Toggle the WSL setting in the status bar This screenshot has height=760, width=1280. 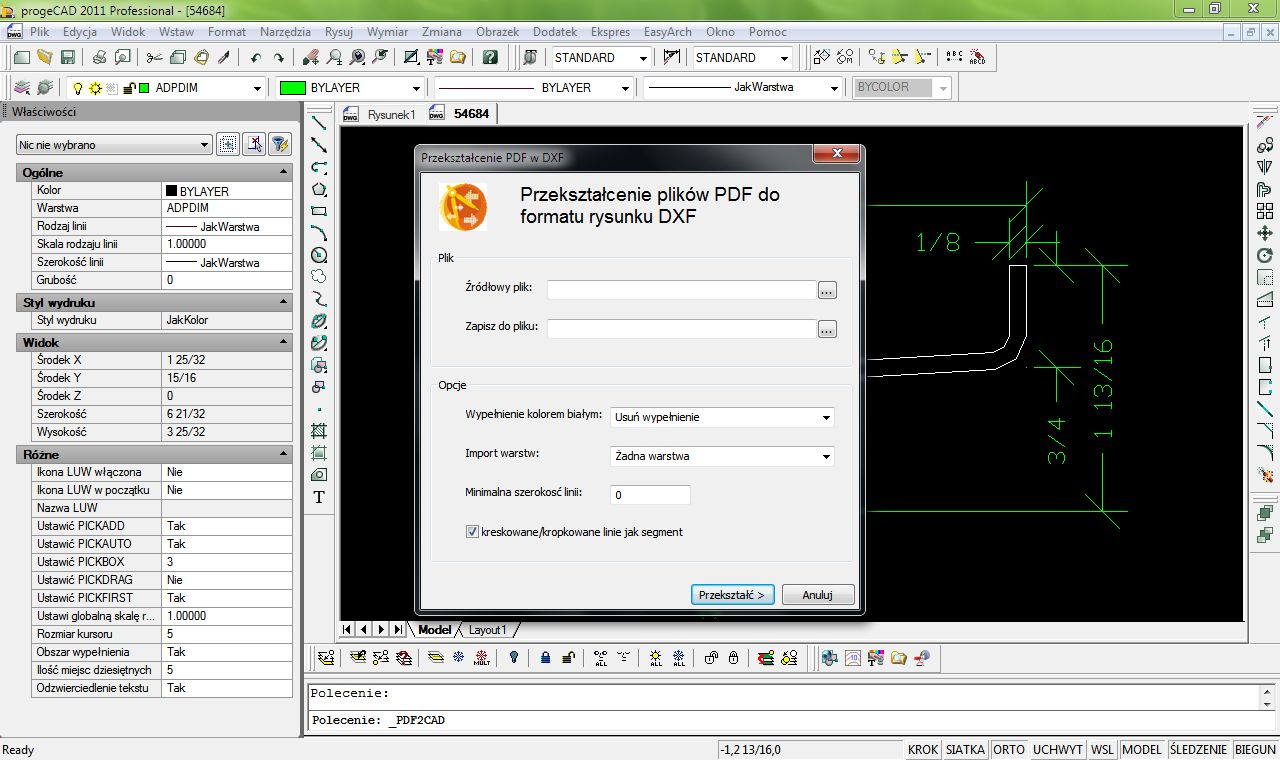pos(1103,749)
